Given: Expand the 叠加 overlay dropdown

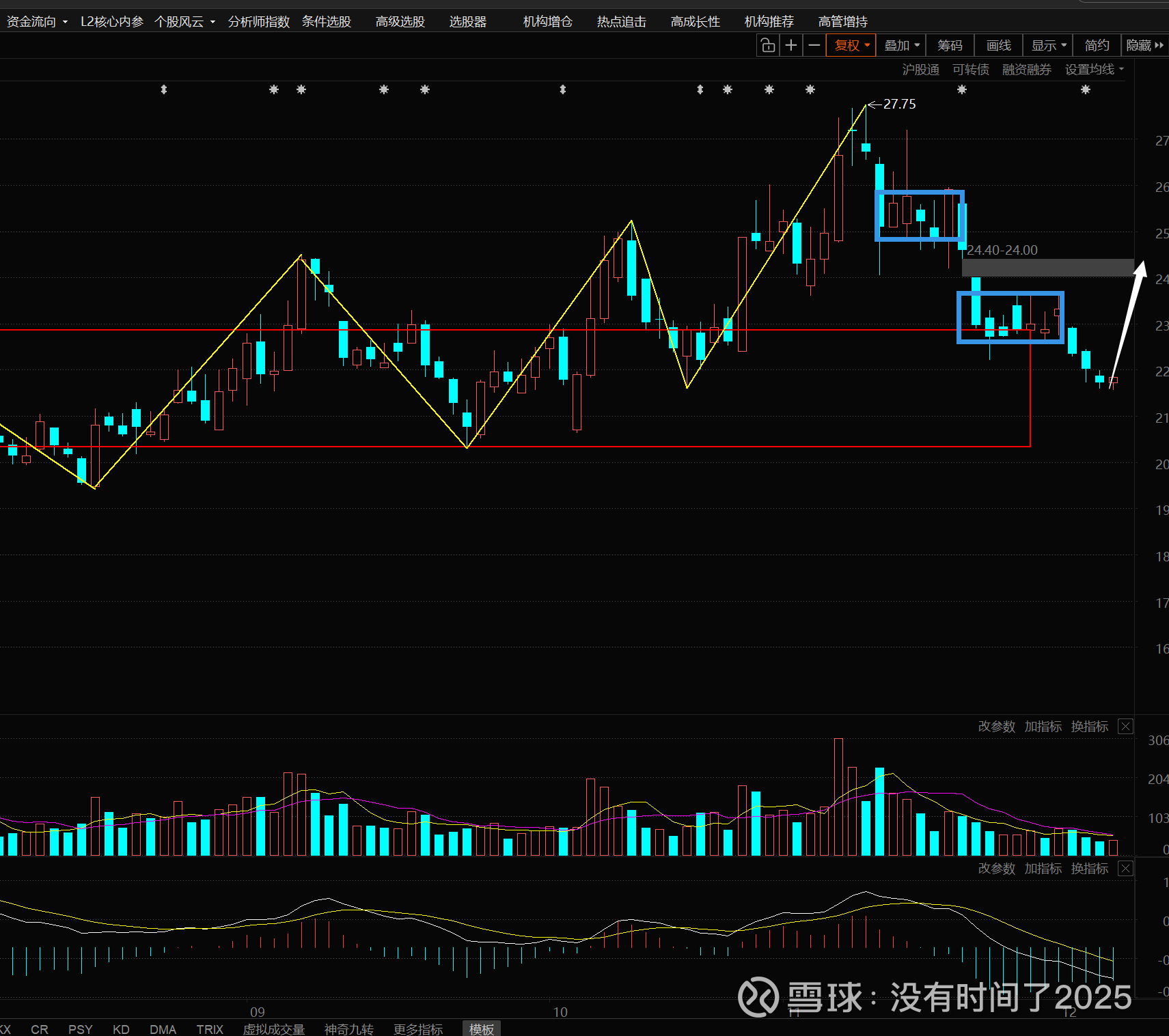Looking at the screenshot, I should pos(902,46).
